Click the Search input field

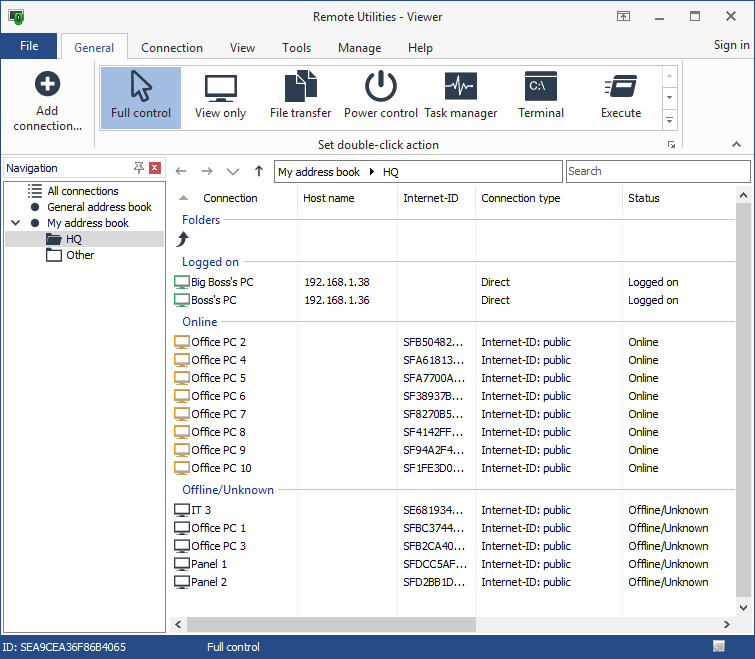[x=658, y=171]
